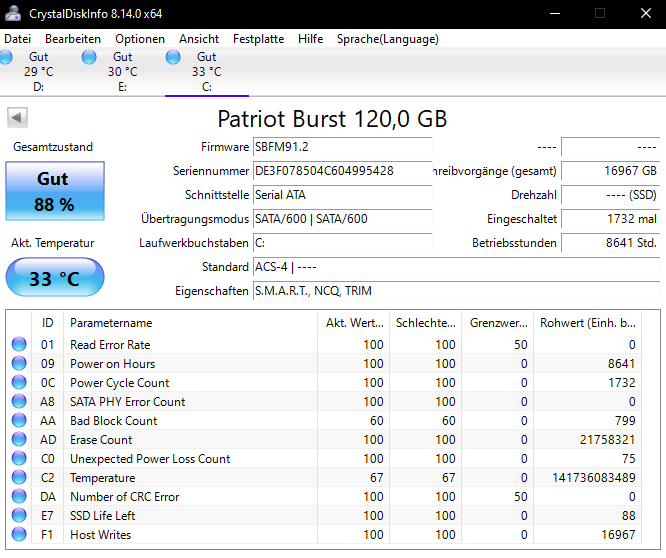
Task: Click the Eingeschaltet 1732 mal field
Action: (x=611, y=219)
